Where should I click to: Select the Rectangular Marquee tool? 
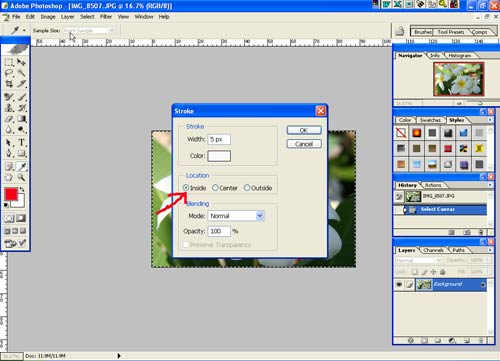[x=9, y=62]
